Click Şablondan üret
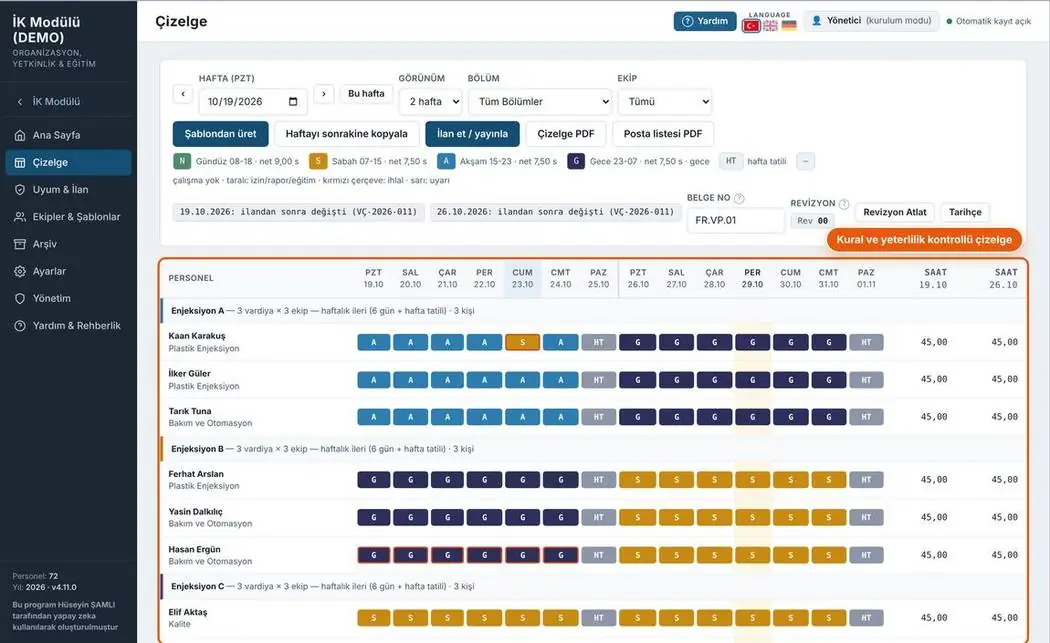Viewport: 1050px width, 643px height. pos(220,134)
